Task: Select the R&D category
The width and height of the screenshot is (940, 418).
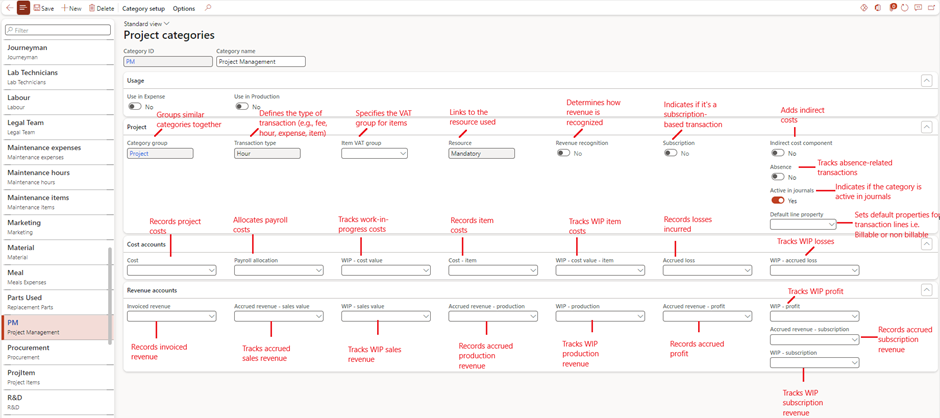Action: 57,402
